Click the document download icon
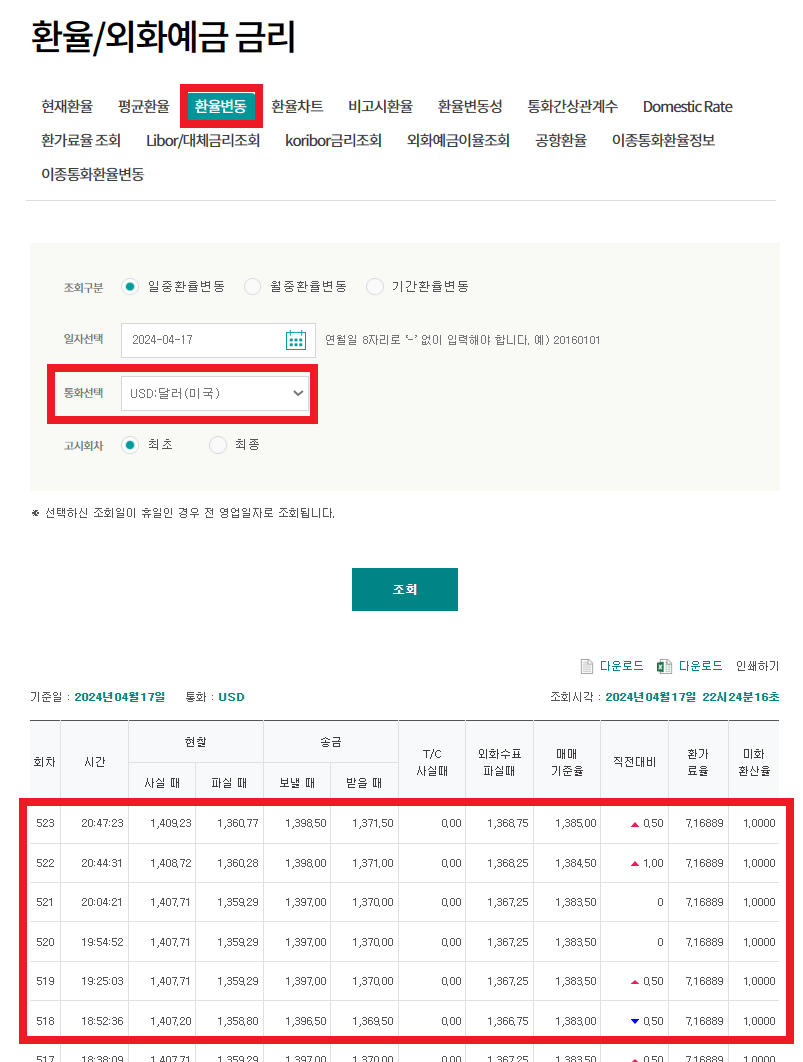This screenshot has height=1062, width=803. 587,666
